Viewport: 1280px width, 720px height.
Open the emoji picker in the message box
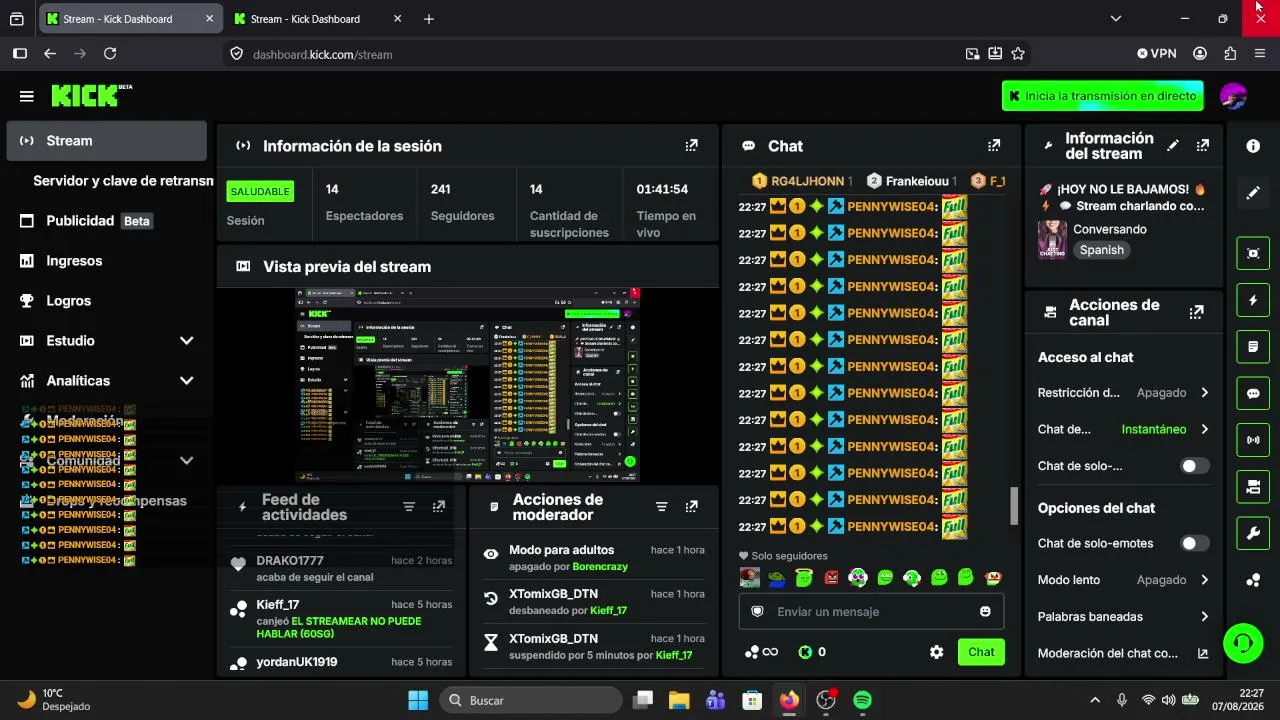coord(985,611)
